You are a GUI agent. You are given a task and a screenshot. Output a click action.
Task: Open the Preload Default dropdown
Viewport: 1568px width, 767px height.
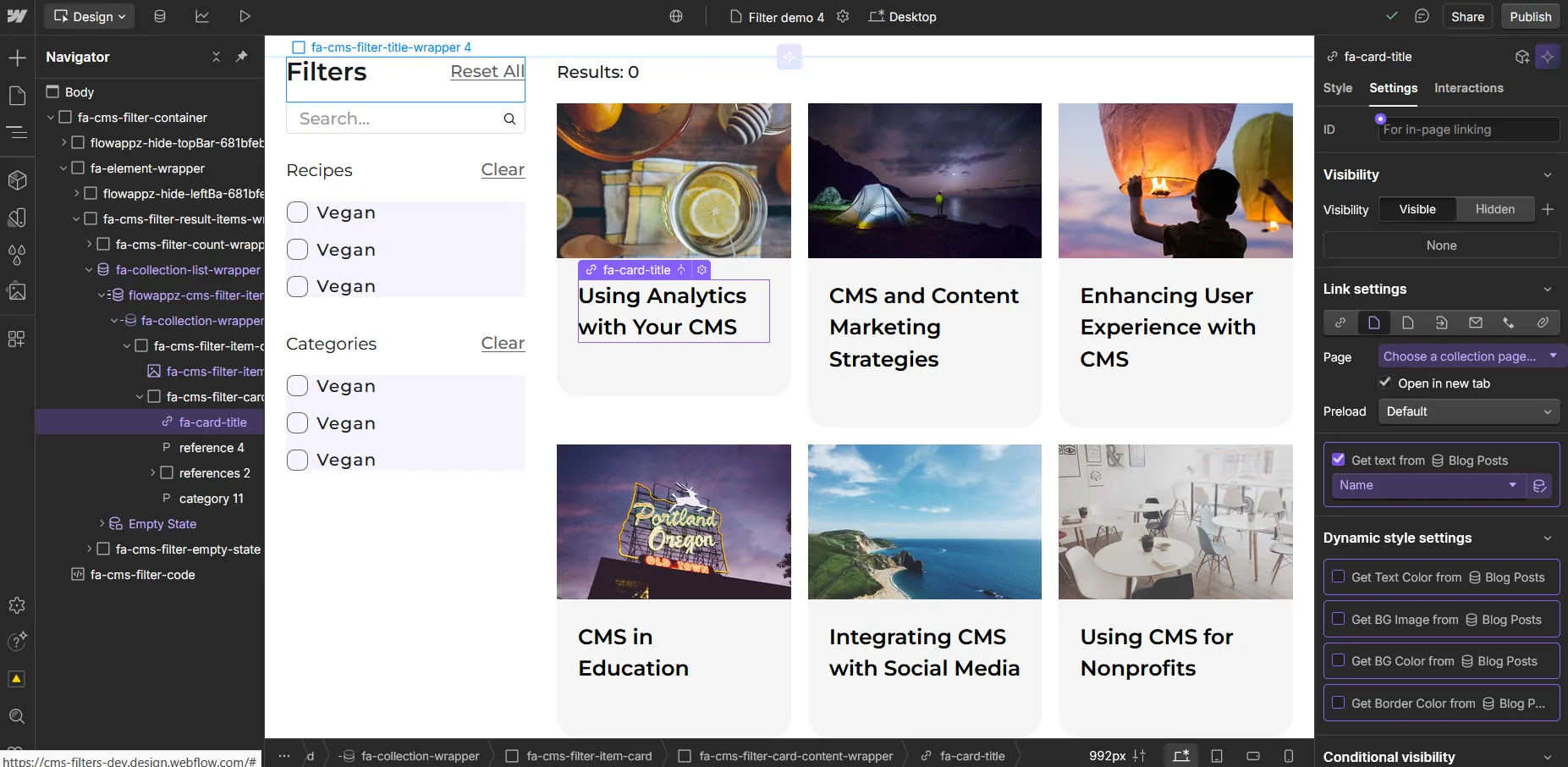tap(1468, 411)
